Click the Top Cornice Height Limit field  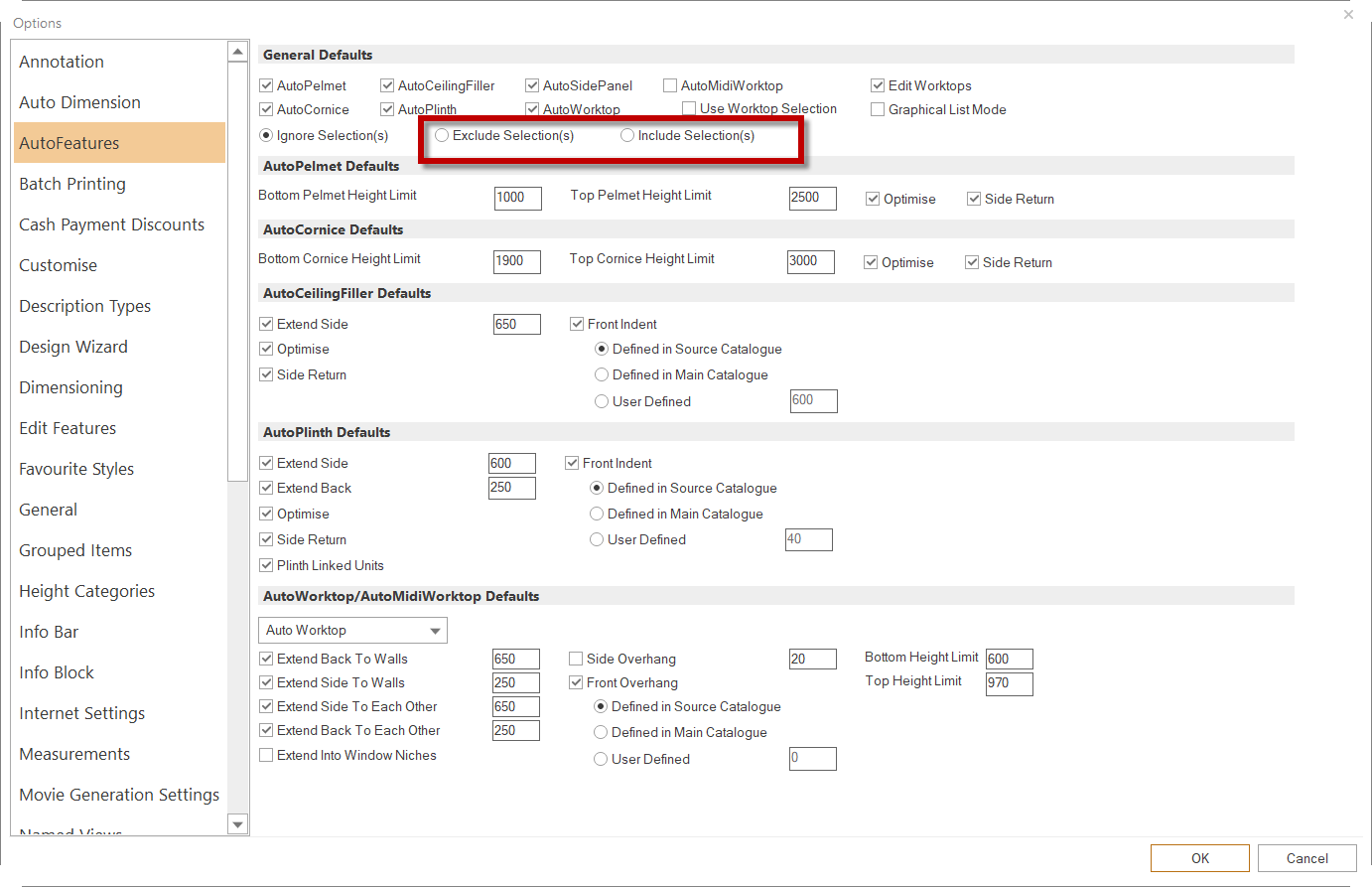tap(811, 261)
